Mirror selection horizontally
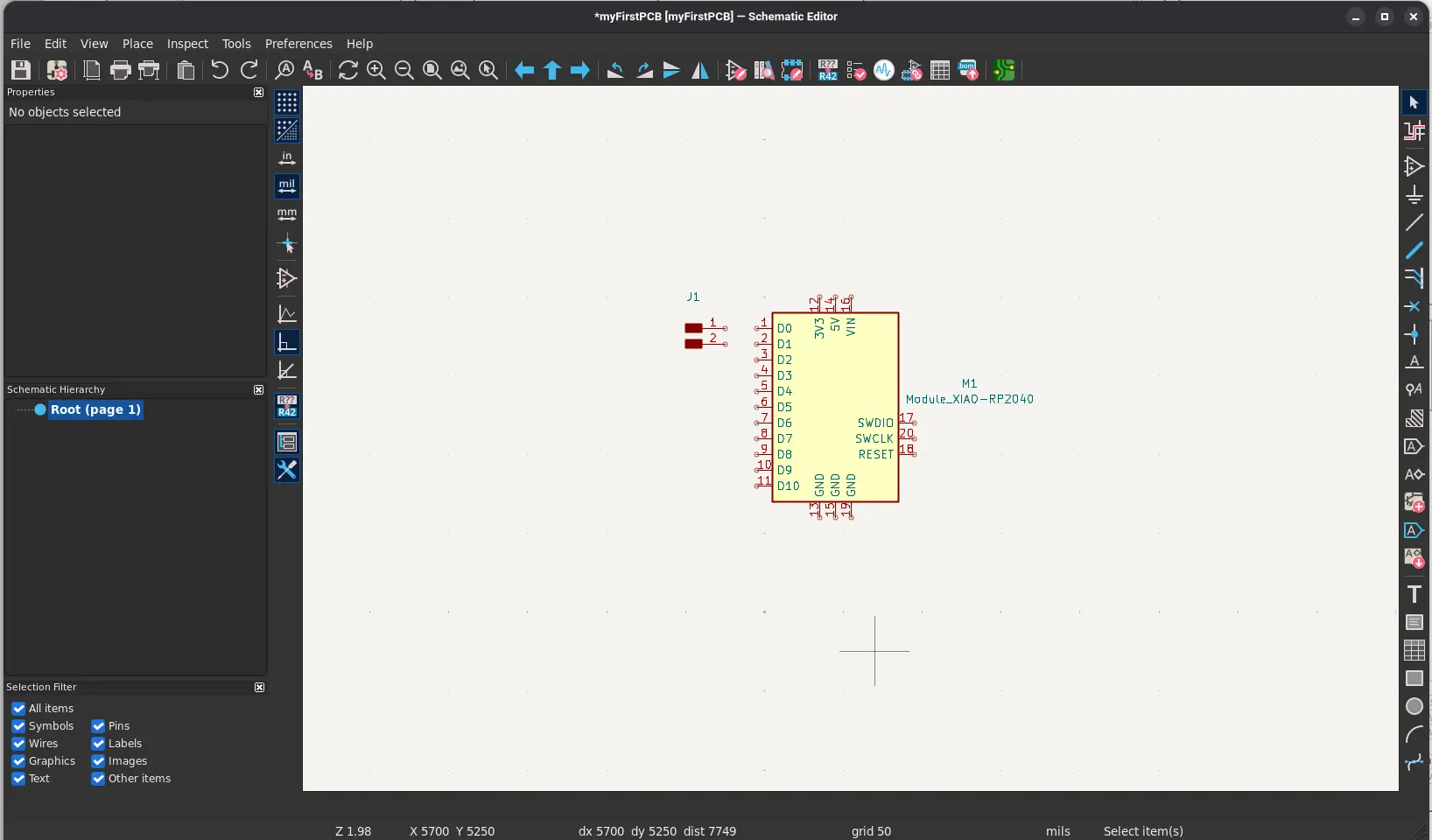The height and width of the screenshot is (840, 1432). [x=700, y=71]
